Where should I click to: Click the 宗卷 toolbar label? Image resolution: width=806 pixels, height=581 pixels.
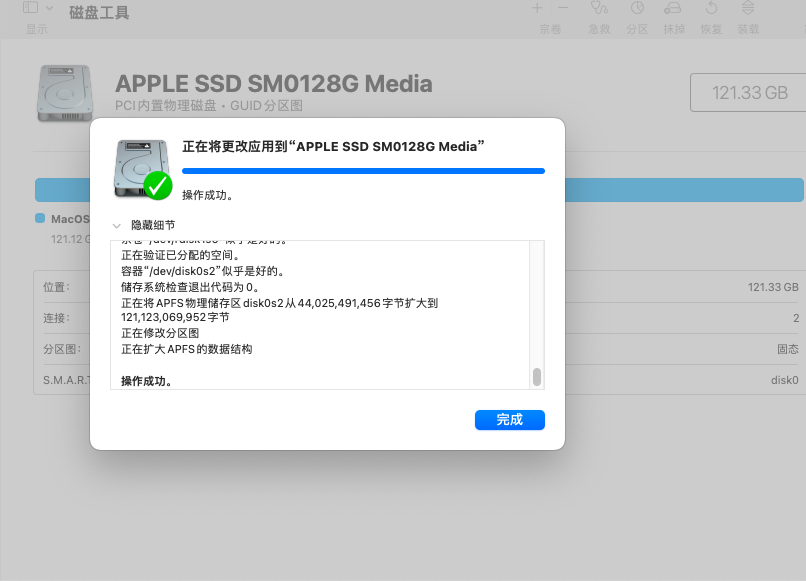[x=550, y=29]
